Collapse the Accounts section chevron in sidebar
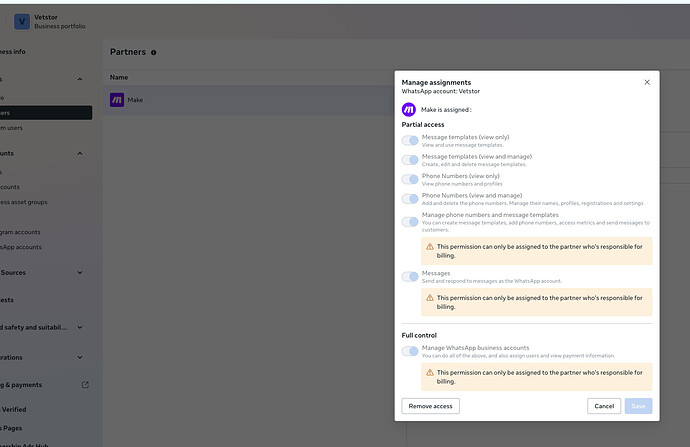690x447 pixels. [80, 154]
